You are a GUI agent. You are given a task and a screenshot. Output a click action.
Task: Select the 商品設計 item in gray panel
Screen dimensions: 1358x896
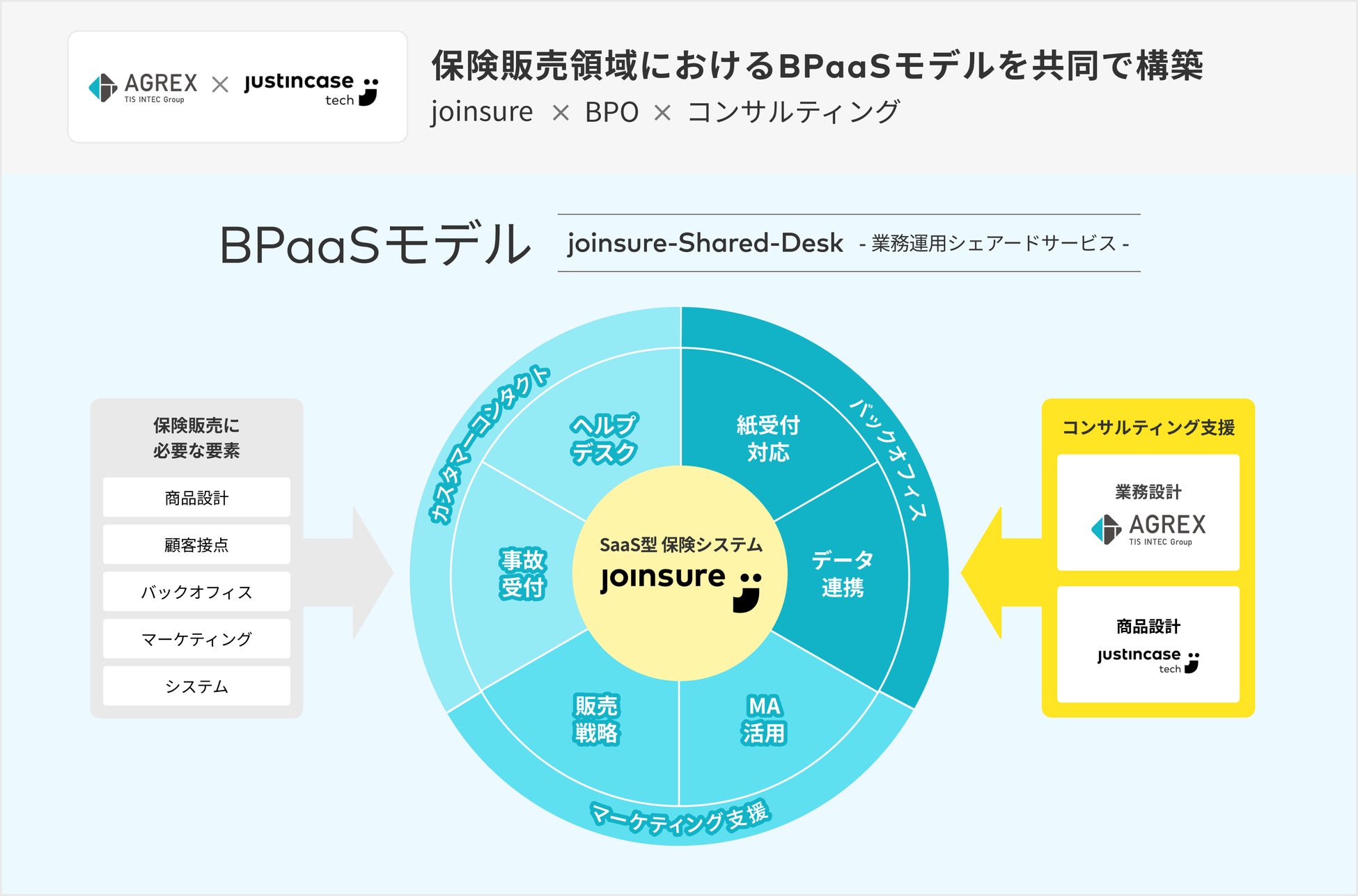[196, 498]
